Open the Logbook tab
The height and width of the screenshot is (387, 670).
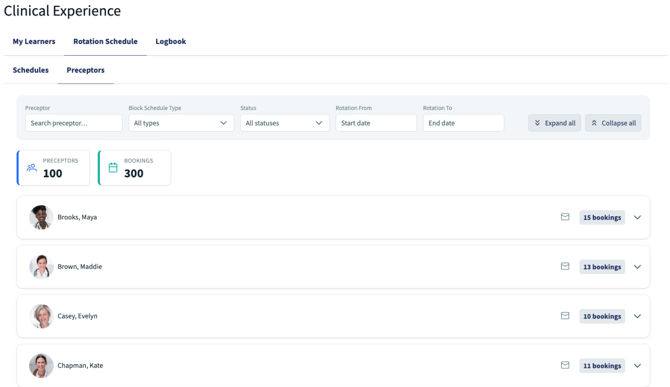(x=170, y=41)
